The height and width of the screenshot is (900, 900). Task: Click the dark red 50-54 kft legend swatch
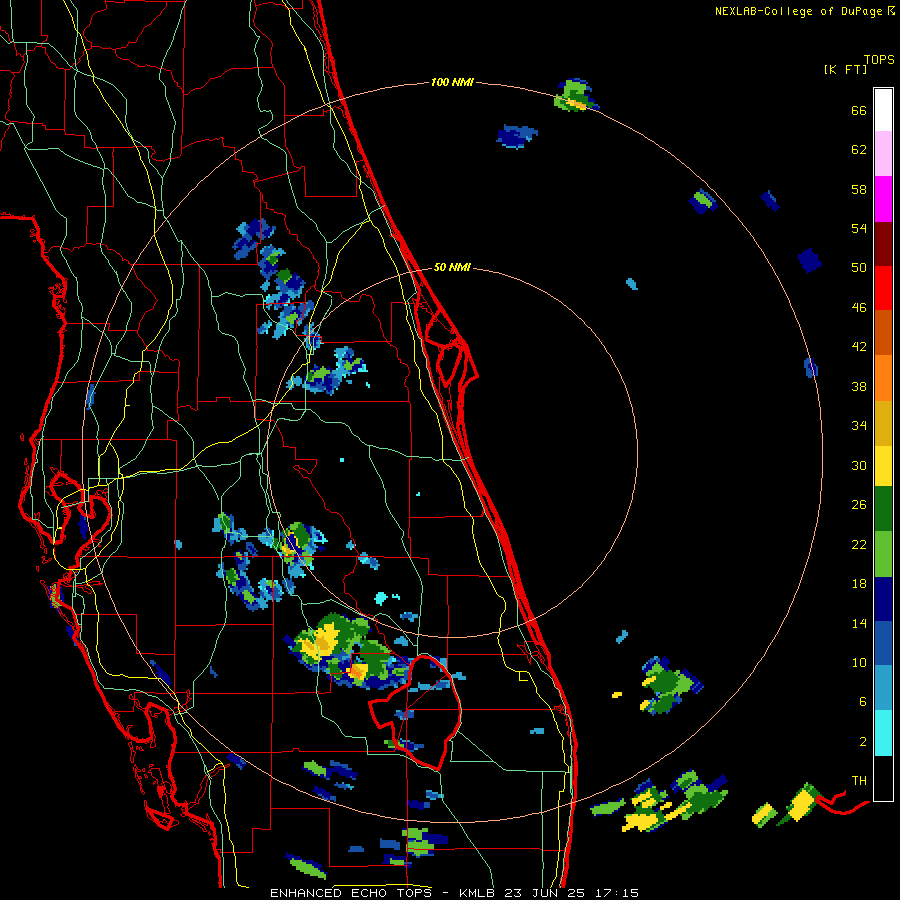pos(883,244)
